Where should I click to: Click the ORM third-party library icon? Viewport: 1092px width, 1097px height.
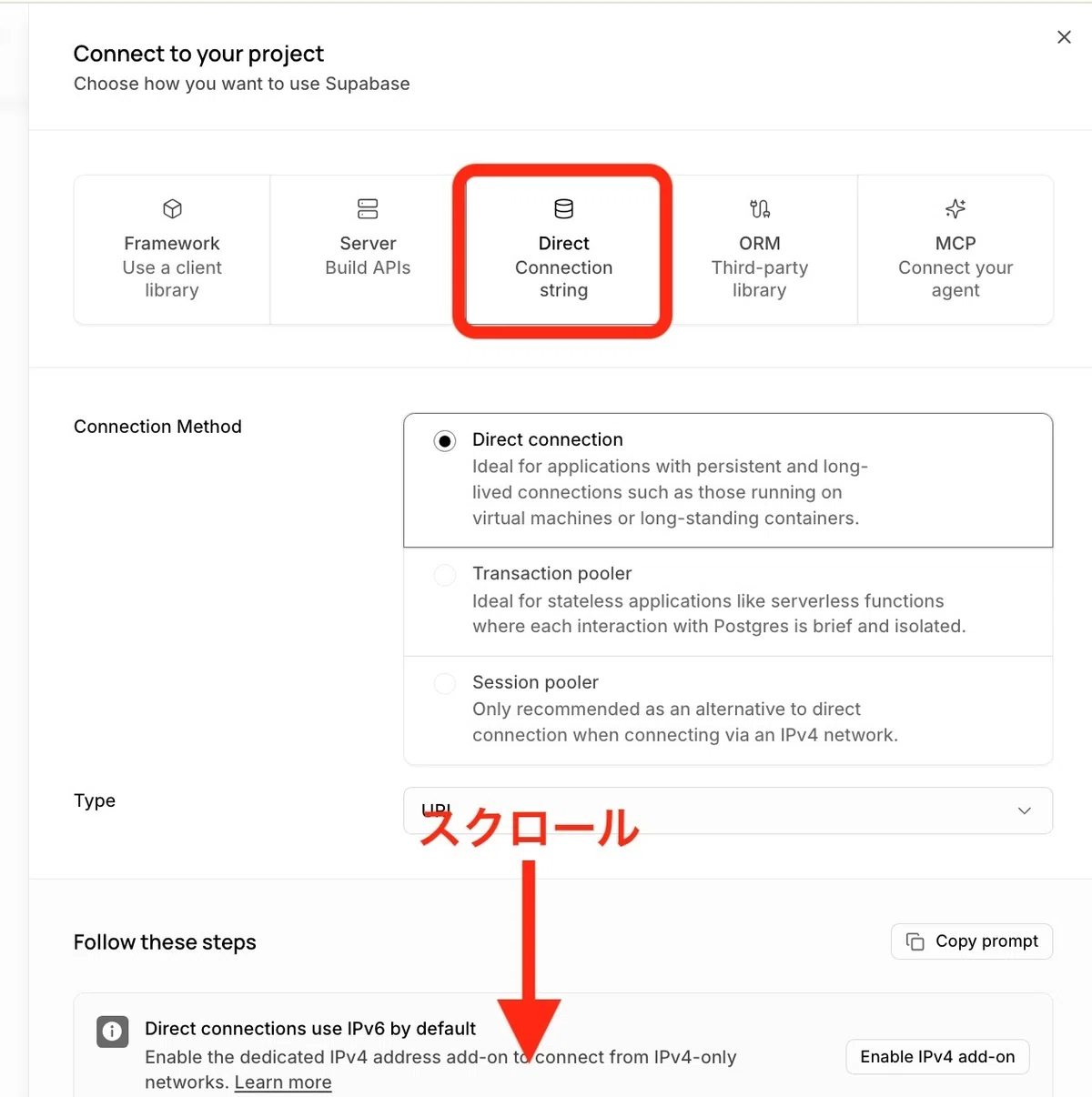tap(760, 209)
